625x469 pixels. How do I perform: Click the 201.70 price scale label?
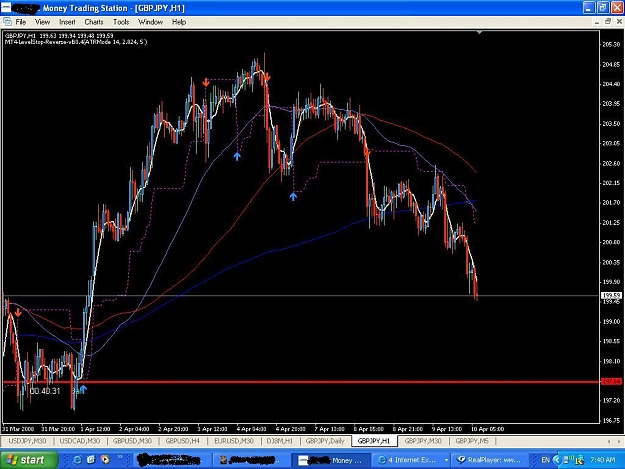(611, 202)
